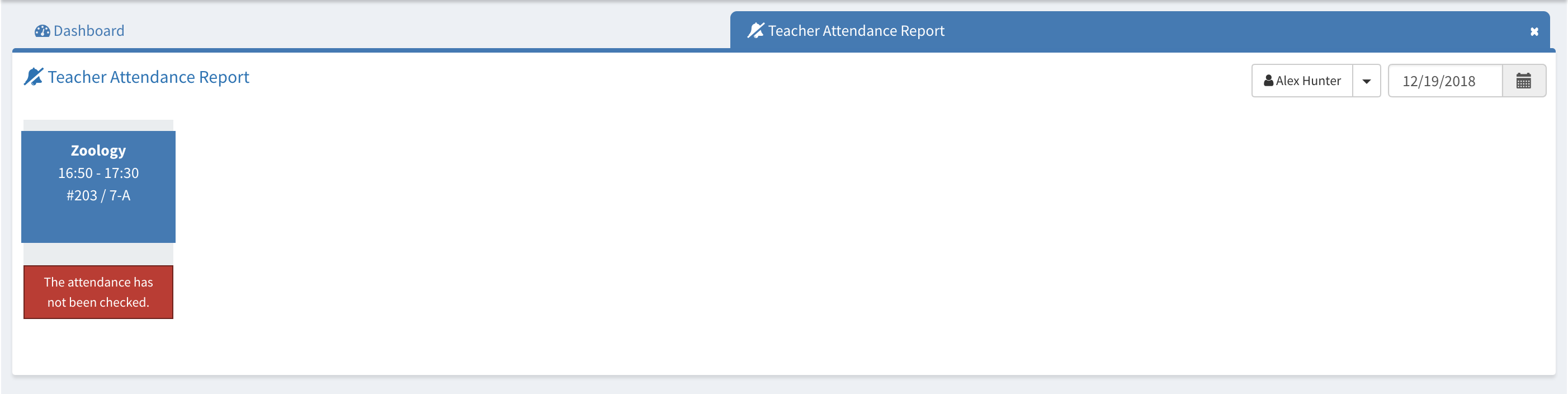Click the Dashboard gauge icon
1568x394 pixels.
42,31
